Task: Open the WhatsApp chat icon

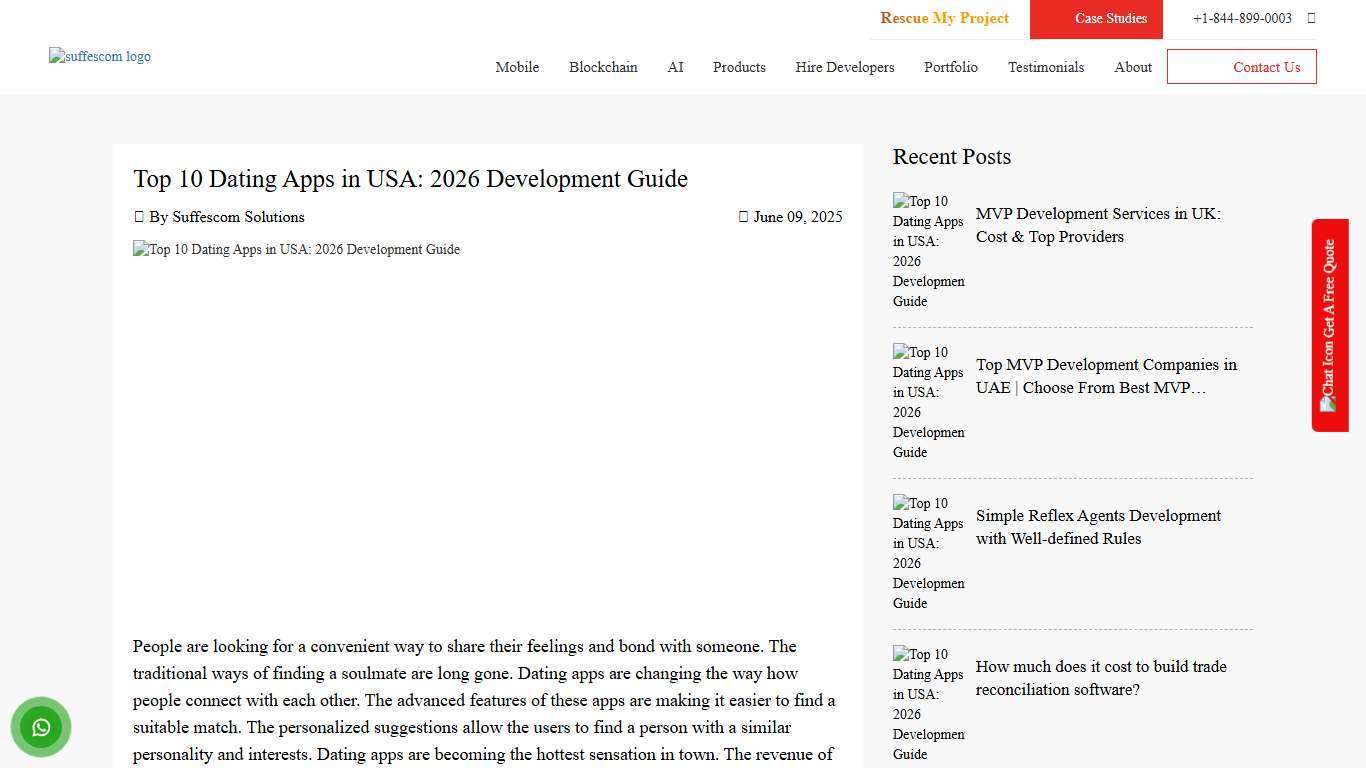Action: 41,727
